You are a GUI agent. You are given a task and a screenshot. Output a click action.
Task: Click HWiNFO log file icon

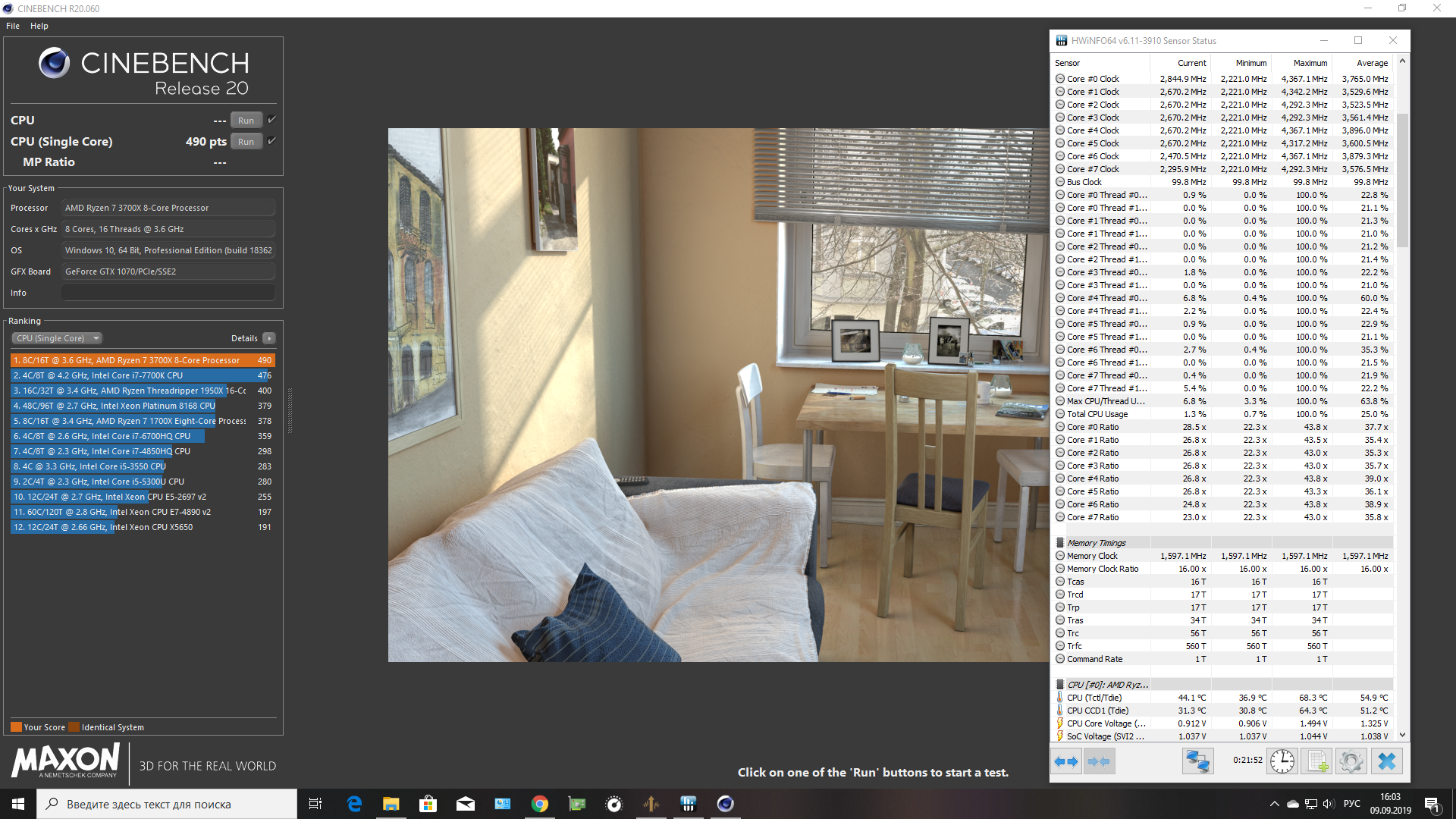point(1316,761)
